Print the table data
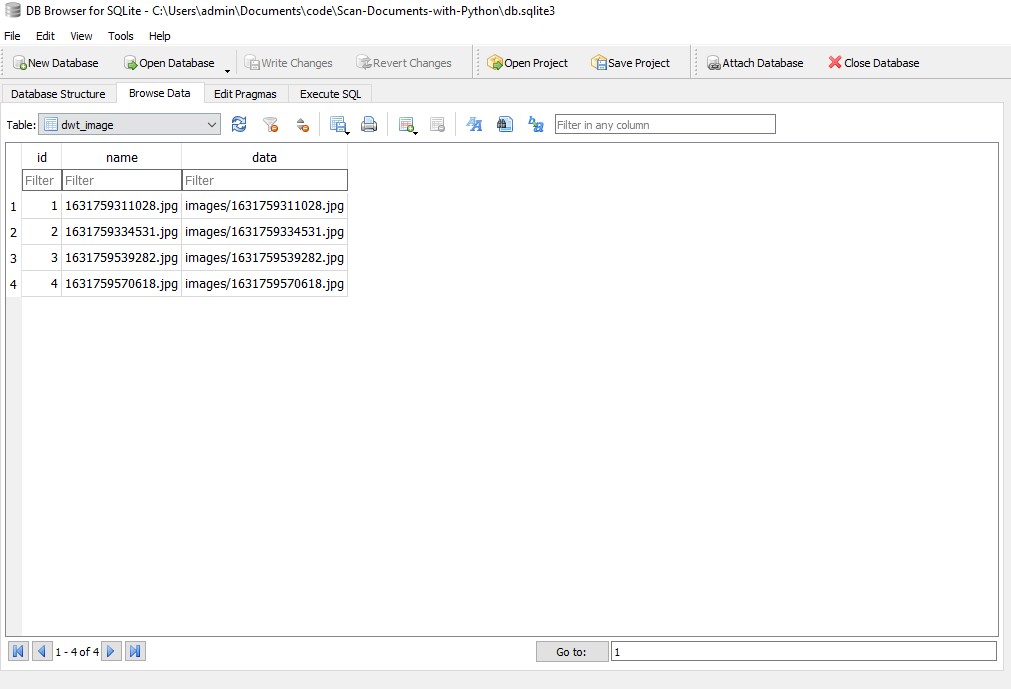The width and height of the screenshot is (1011, 689). (x=369, y=125)
